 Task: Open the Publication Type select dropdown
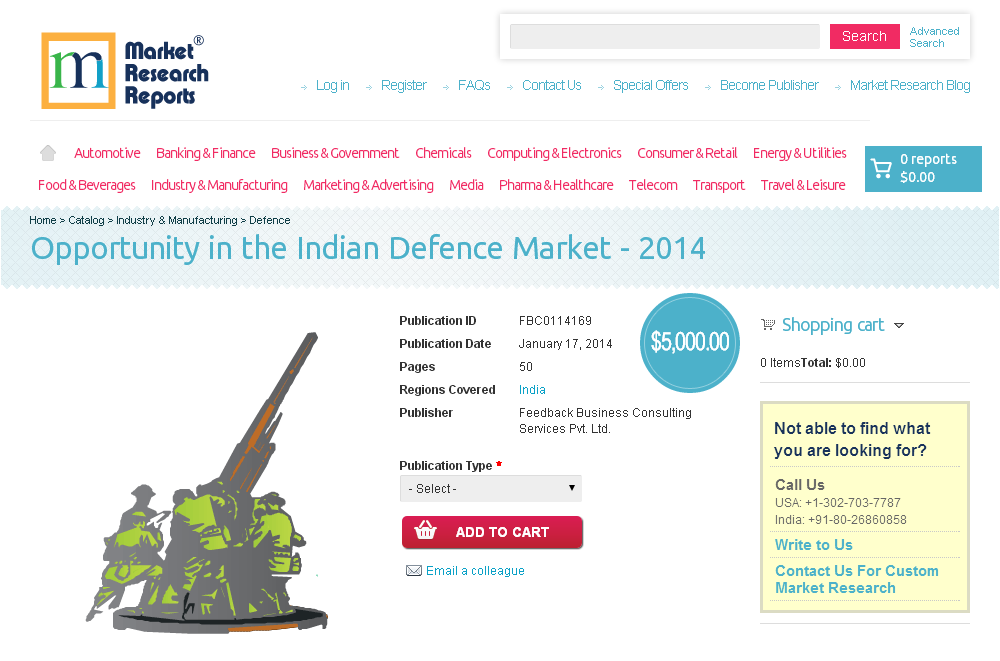[x=490, y=488]
